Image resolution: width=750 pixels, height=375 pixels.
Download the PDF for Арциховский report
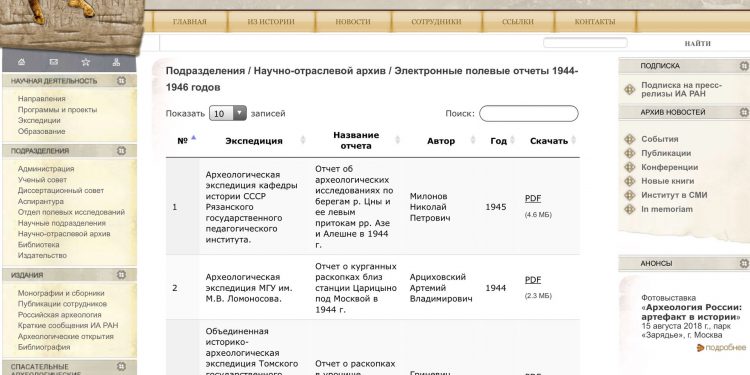533,280
